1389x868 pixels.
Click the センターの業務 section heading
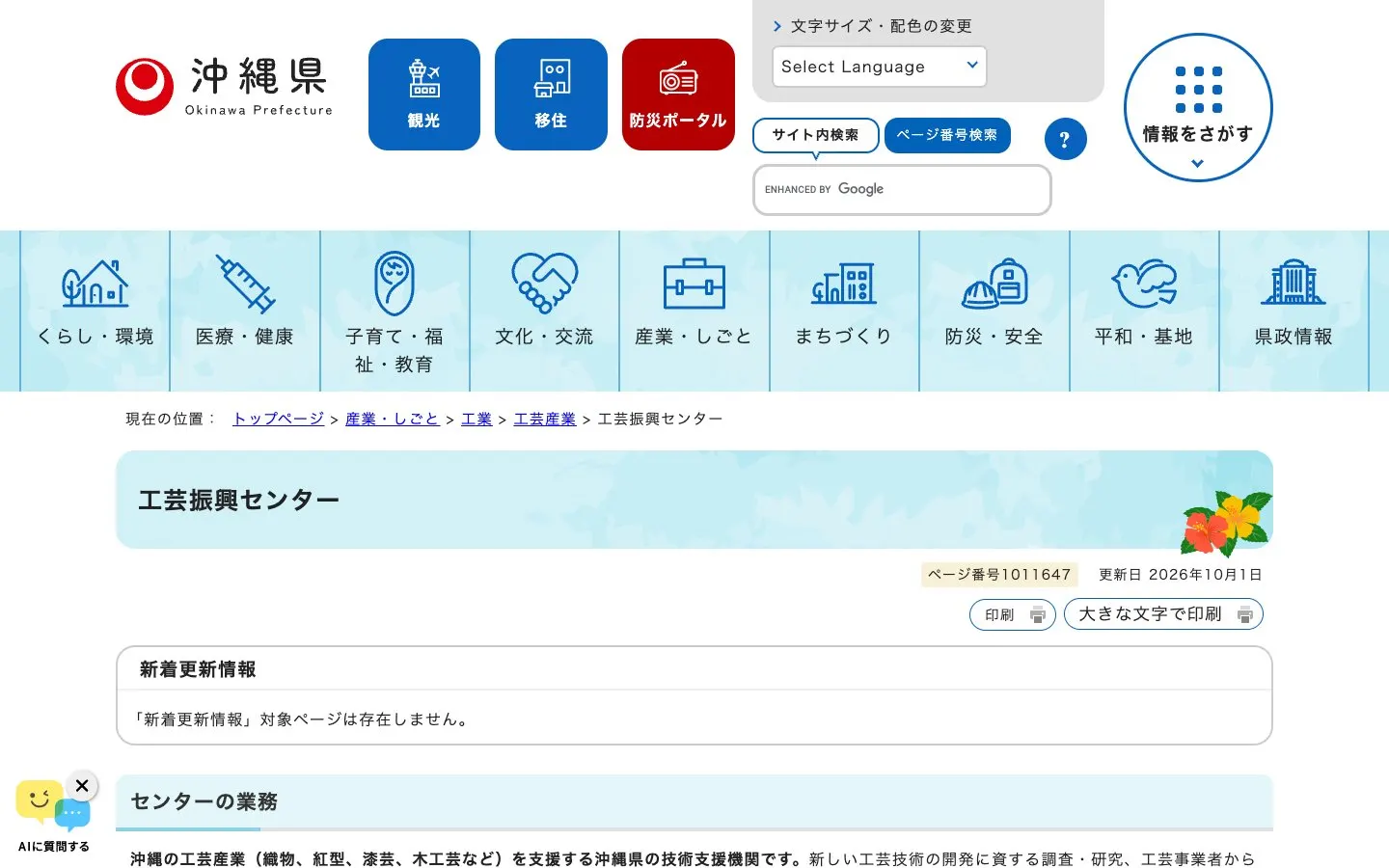[x=204, y=801]
